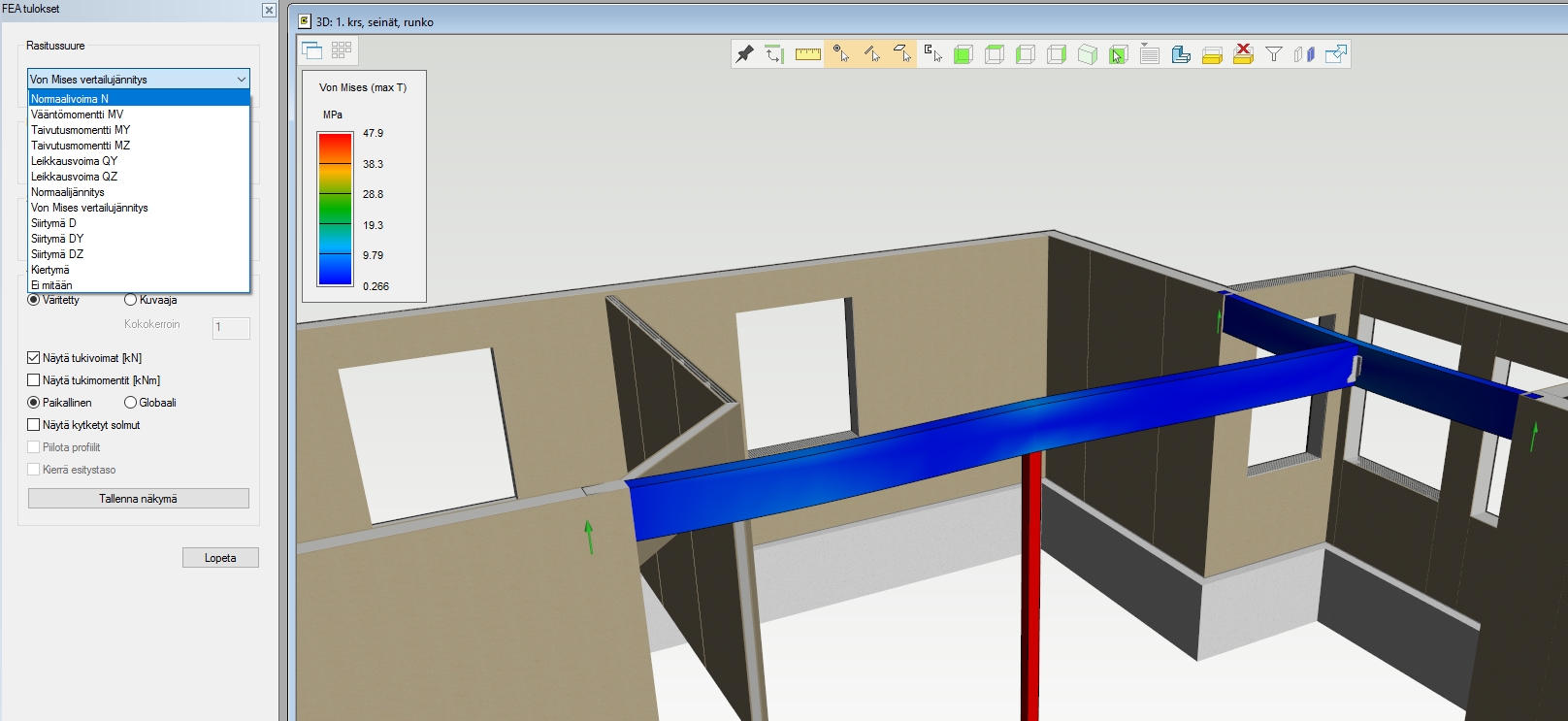Click the pushpin icon in the 3D toolbar

point(744,54)
